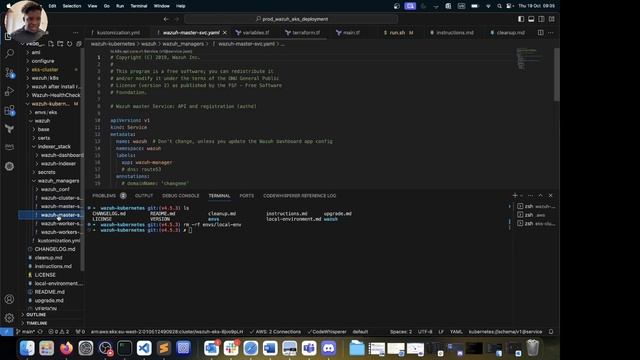Image resolution: width=640 pixels, height=360 pixels.
Task: Open the AWS Toolkit view
Action: (x=9, y=147)
